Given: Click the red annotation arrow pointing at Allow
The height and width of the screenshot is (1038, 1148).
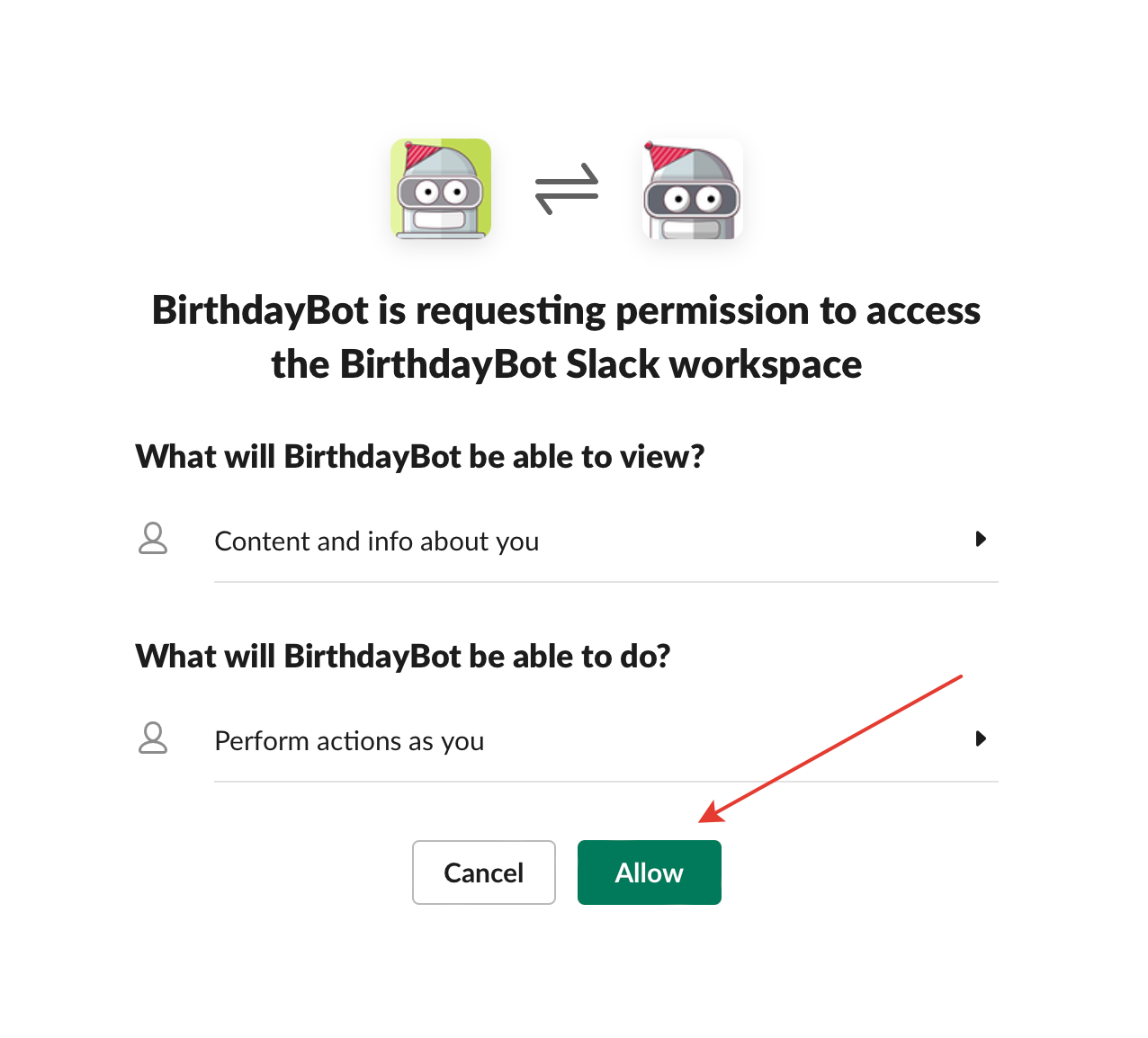Looking at the screenshot, I should (832, 747).
